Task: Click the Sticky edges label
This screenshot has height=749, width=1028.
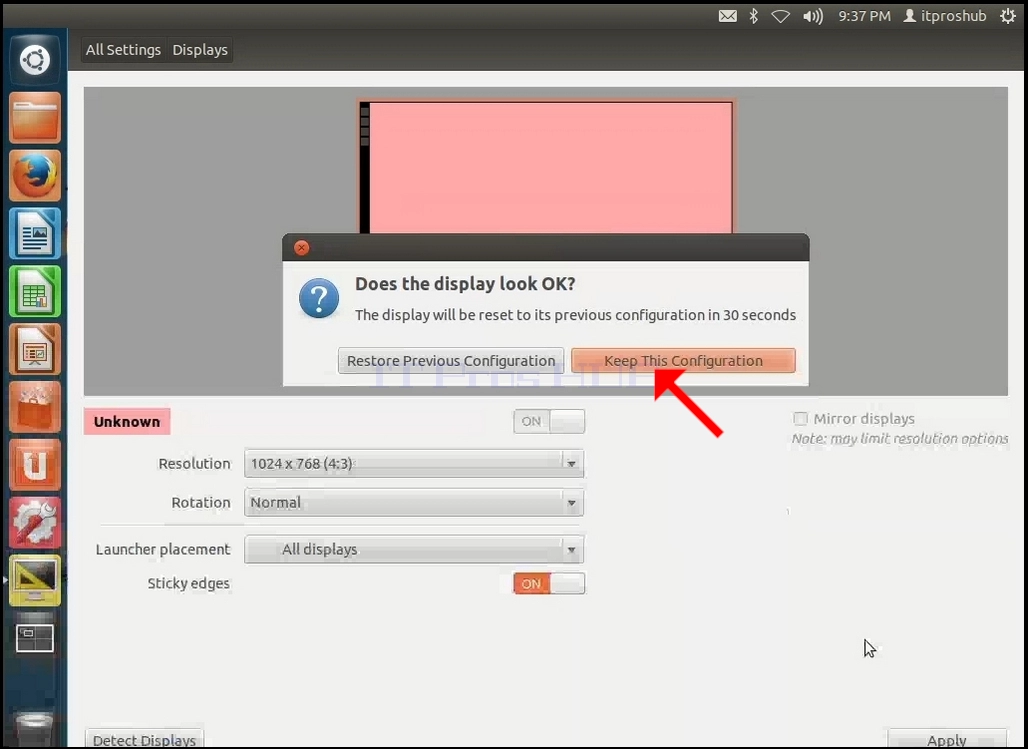Action: (x=188, y=584)
